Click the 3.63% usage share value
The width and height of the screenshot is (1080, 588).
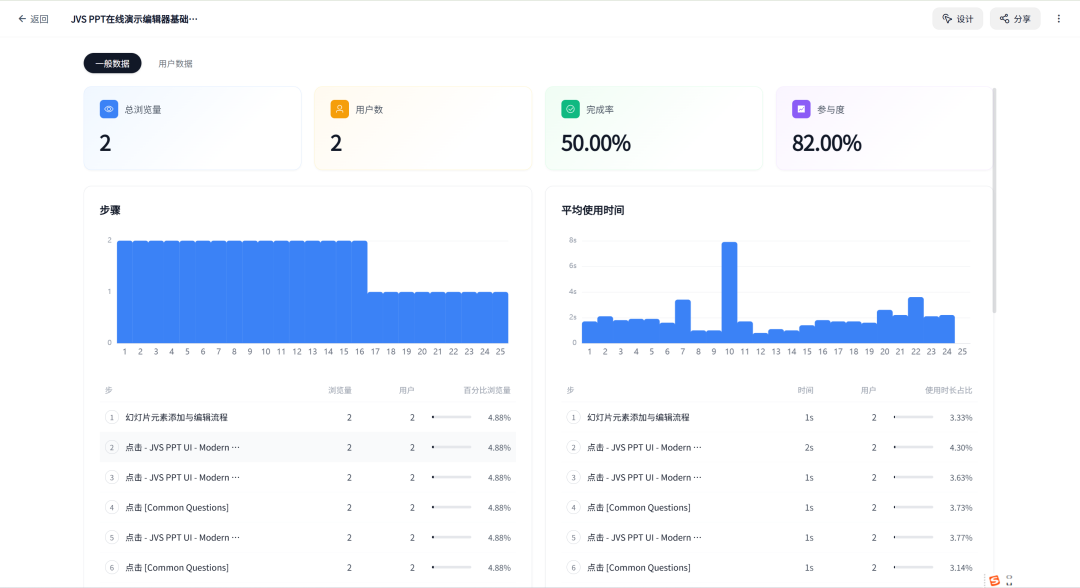coord(961,478)
